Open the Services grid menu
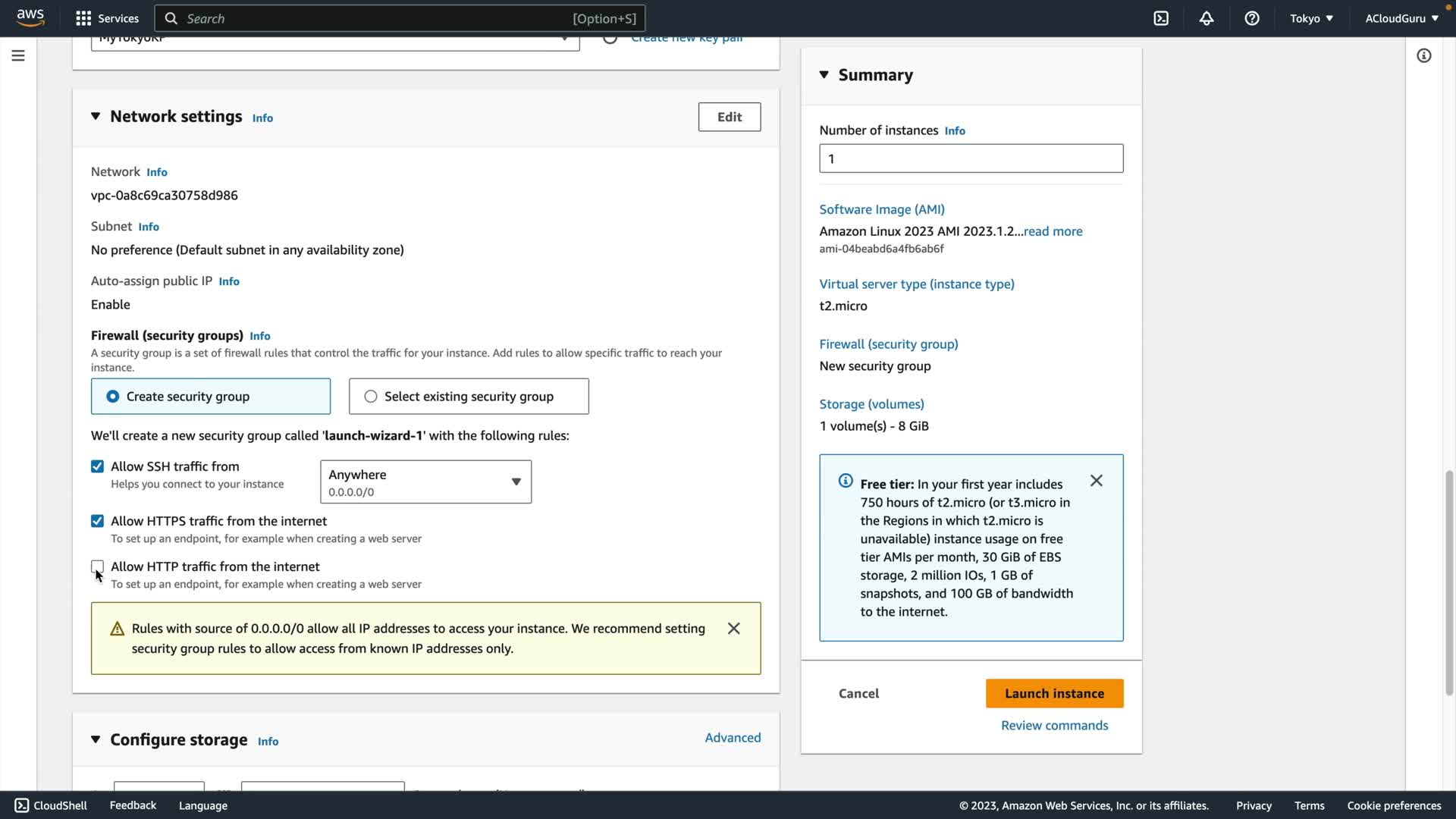The height and width of the screenshot is (819, 1456). pos(107,18)
